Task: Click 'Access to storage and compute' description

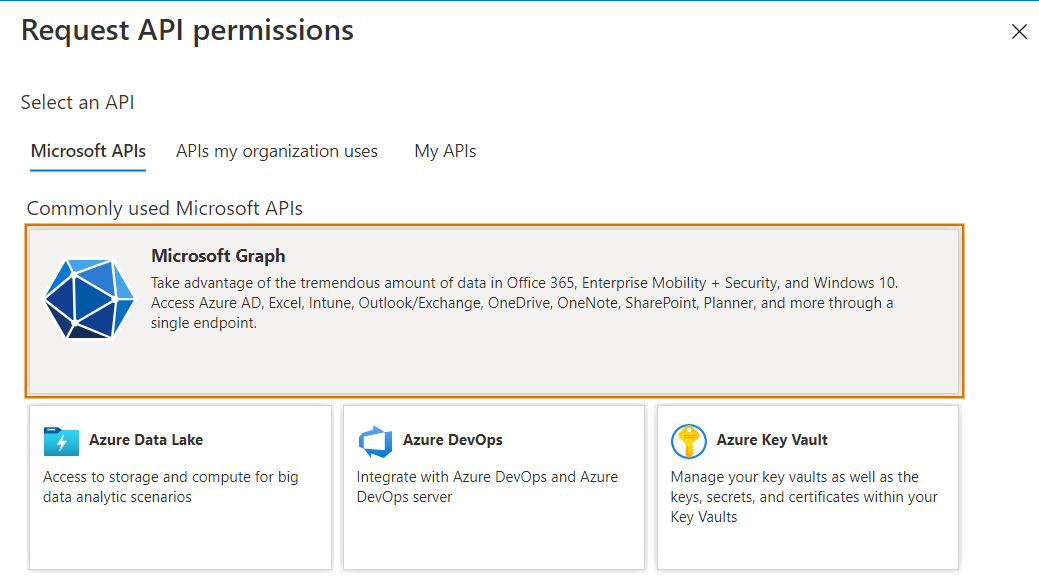Action: coord(171,487)
